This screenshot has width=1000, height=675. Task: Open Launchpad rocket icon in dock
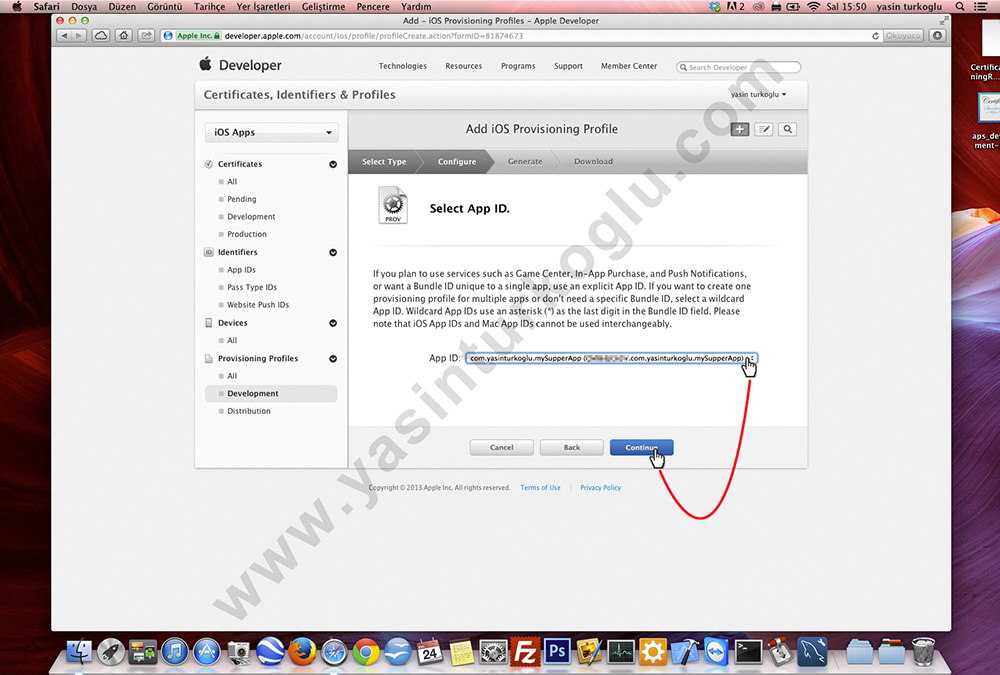pos(111,652)
